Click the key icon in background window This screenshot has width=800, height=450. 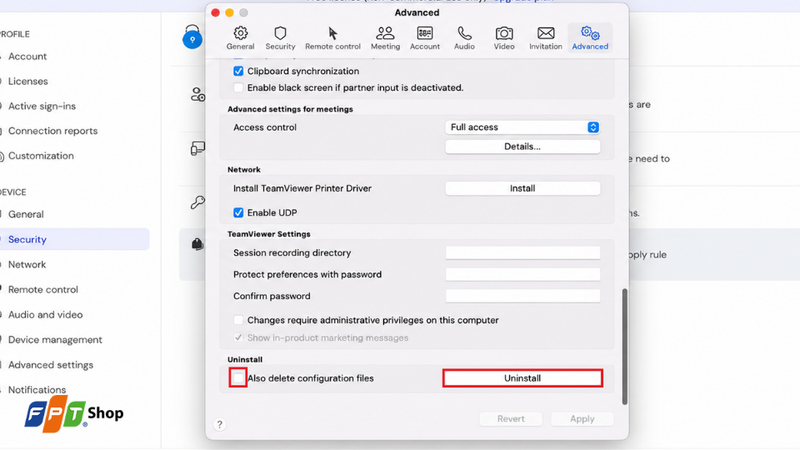point(198,203)
